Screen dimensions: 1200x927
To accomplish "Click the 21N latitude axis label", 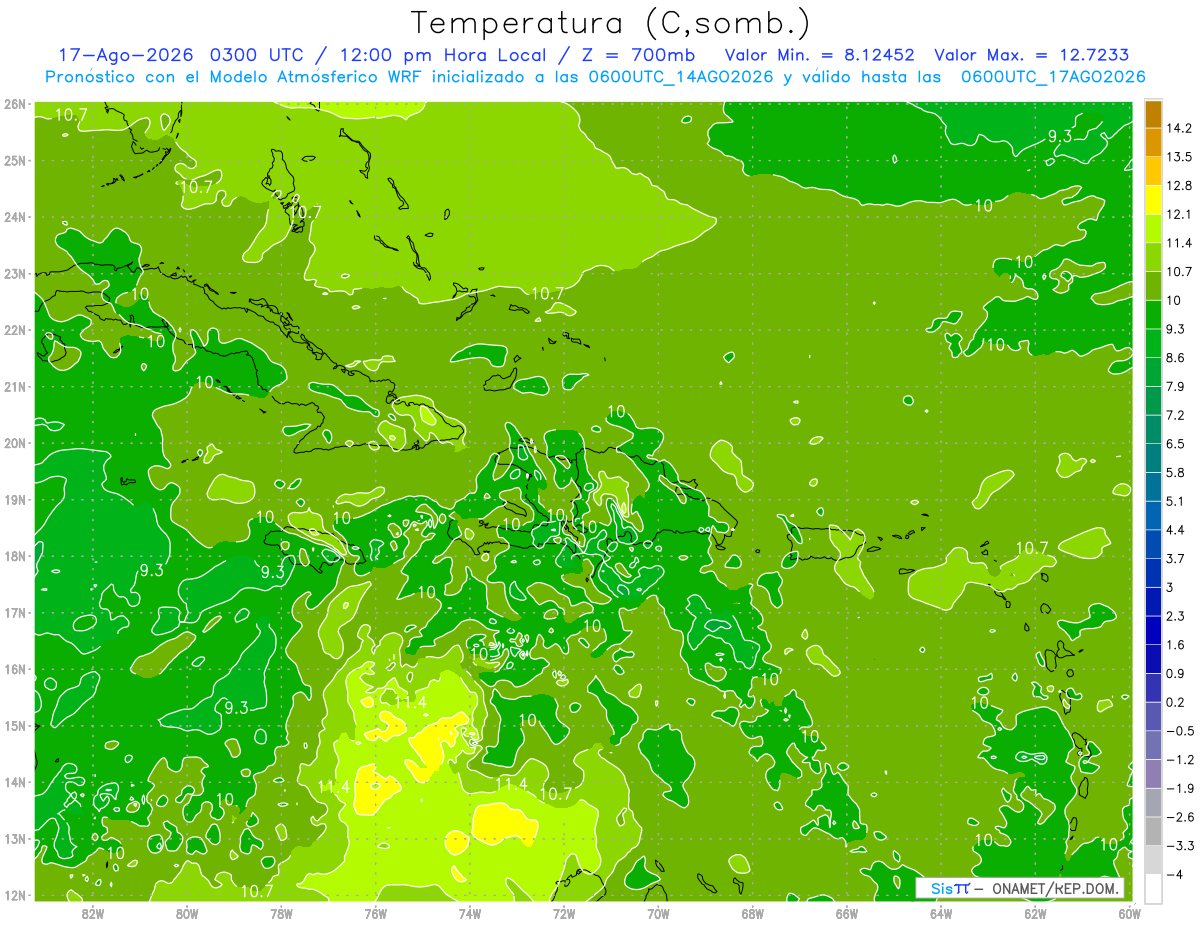I will click(x=14, y=386).
